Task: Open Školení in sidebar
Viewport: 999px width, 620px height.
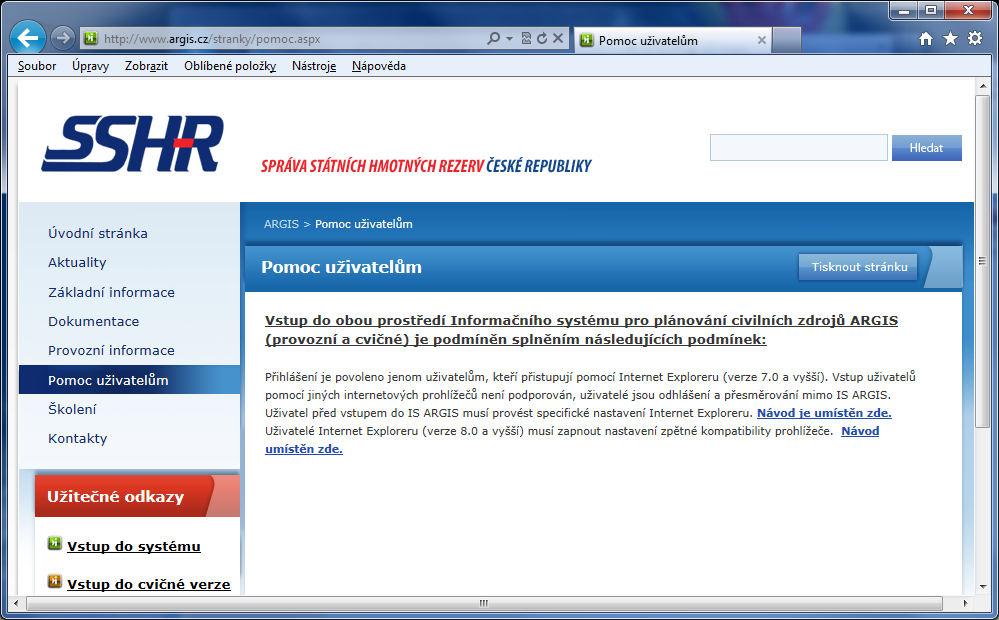Action: [72, 409]
